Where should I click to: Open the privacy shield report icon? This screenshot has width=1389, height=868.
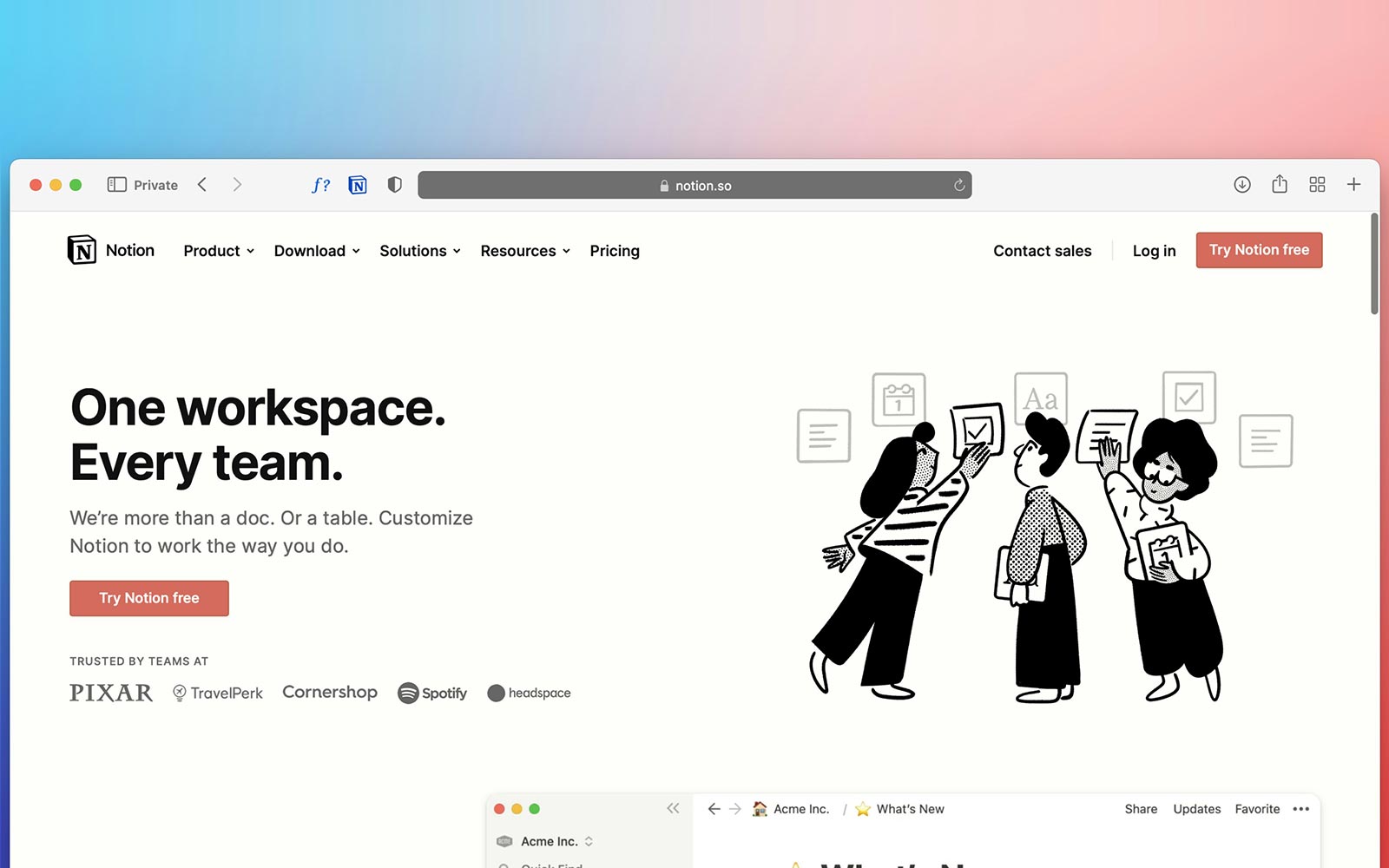click(x=395, y=185)
